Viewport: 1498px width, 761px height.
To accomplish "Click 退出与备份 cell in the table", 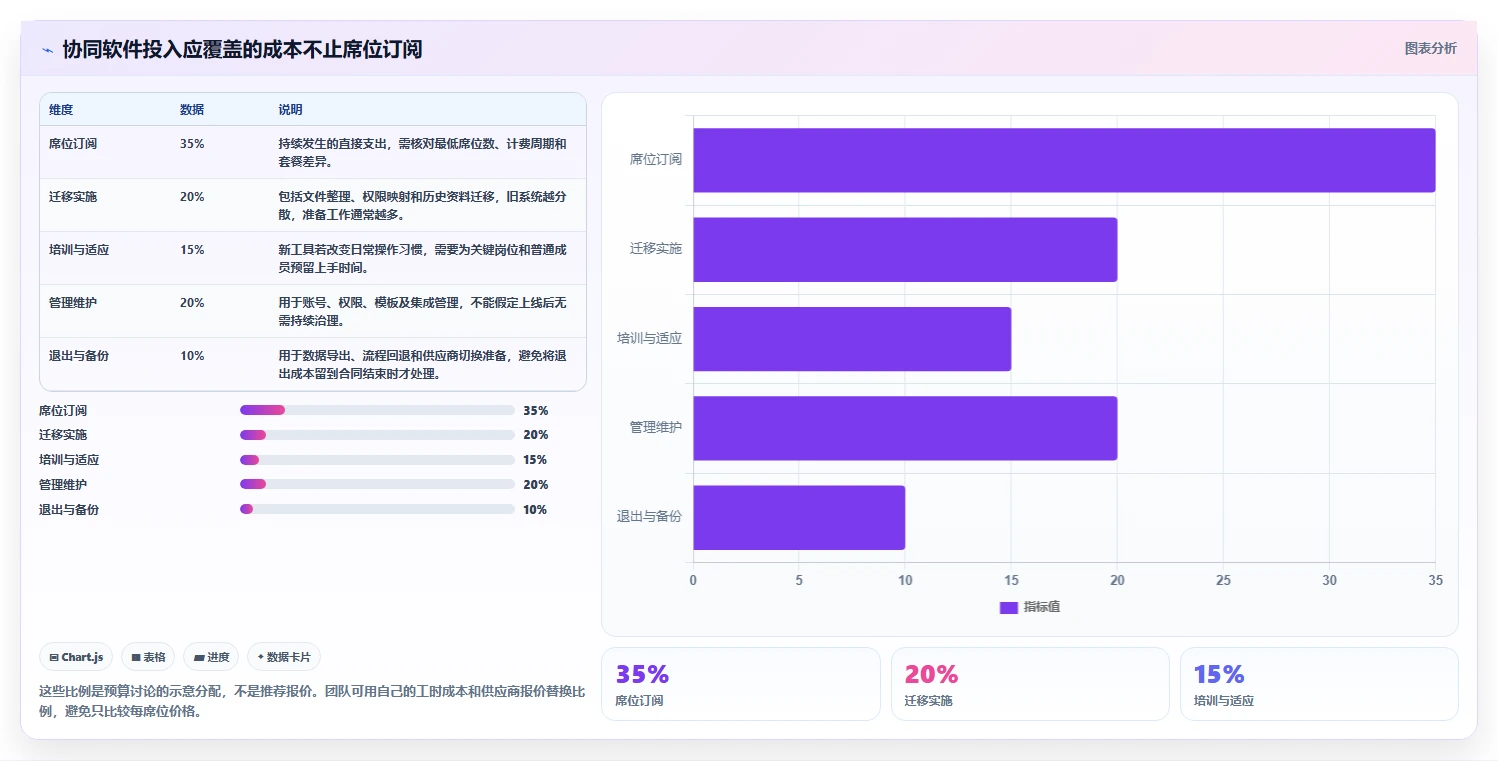I will tap(79, 356).
